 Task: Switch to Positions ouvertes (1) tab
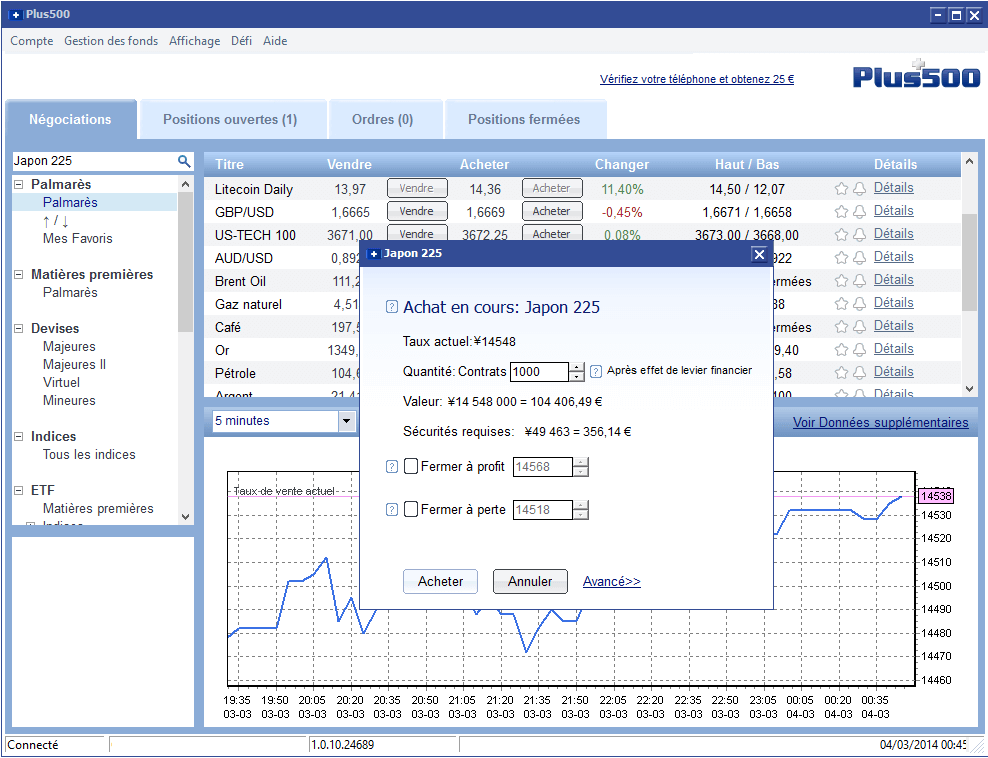(x=231, y=120)
